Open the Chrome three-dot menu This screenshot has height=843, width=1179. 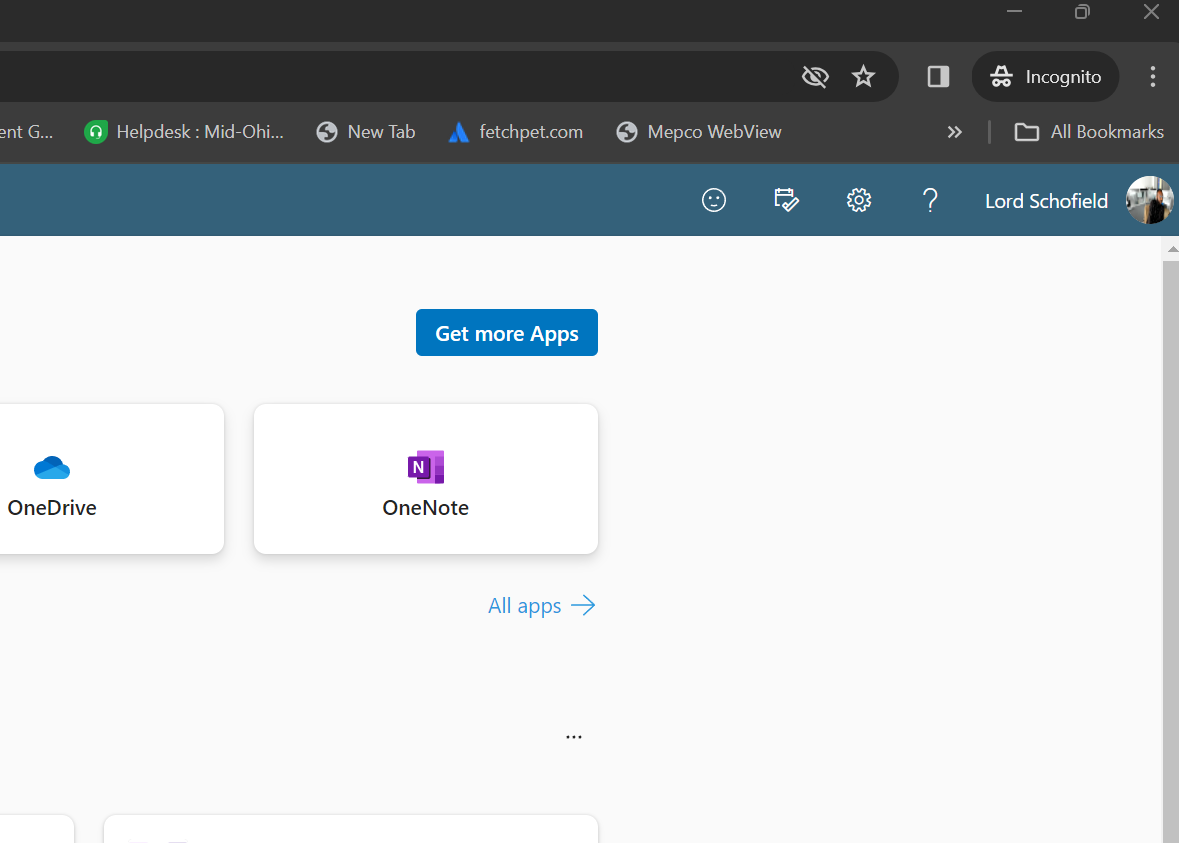click(x=1152, y=77)
